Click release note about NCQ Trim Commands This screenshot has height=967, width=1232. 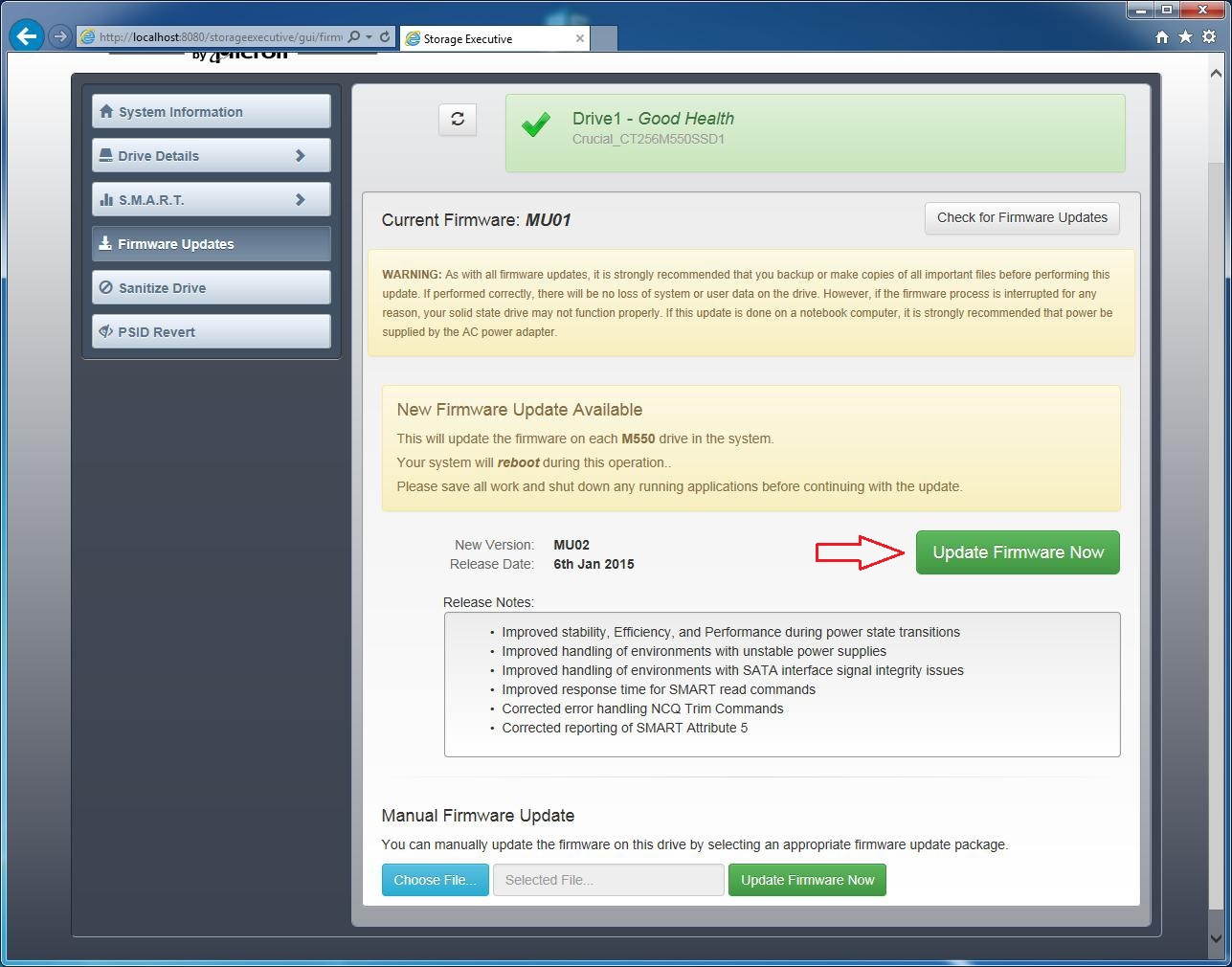click(642, 708)
